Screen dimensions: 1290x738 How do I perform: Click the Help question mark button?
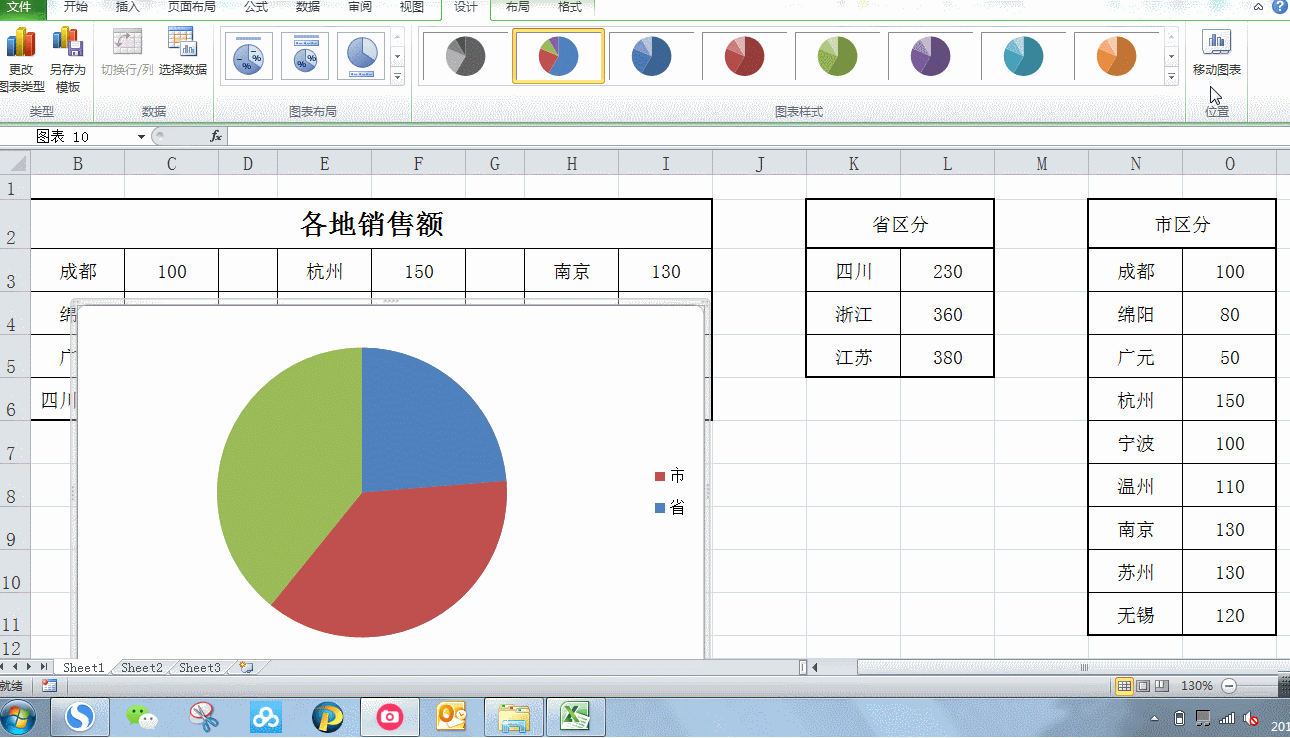click(1277, 8)
